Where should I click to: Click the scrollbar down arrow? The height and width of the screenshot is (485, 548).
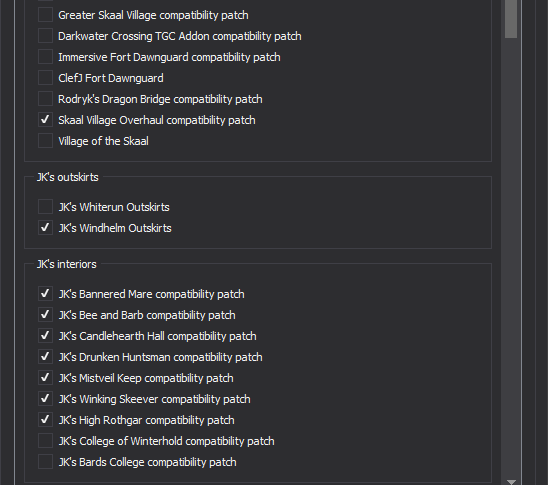511,482
